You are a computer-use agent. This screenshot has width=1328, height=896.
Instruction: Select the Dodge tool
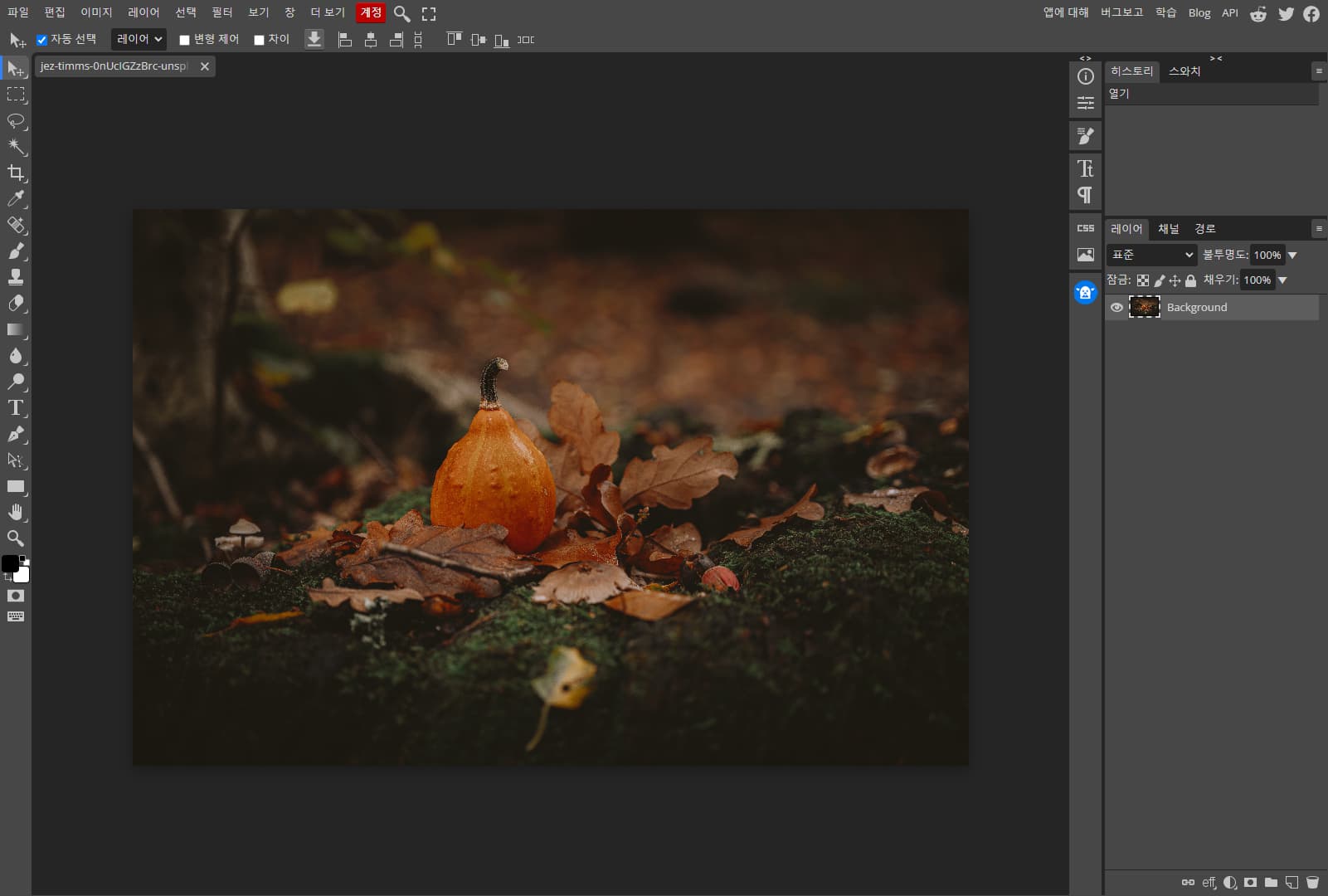(16, 382)
